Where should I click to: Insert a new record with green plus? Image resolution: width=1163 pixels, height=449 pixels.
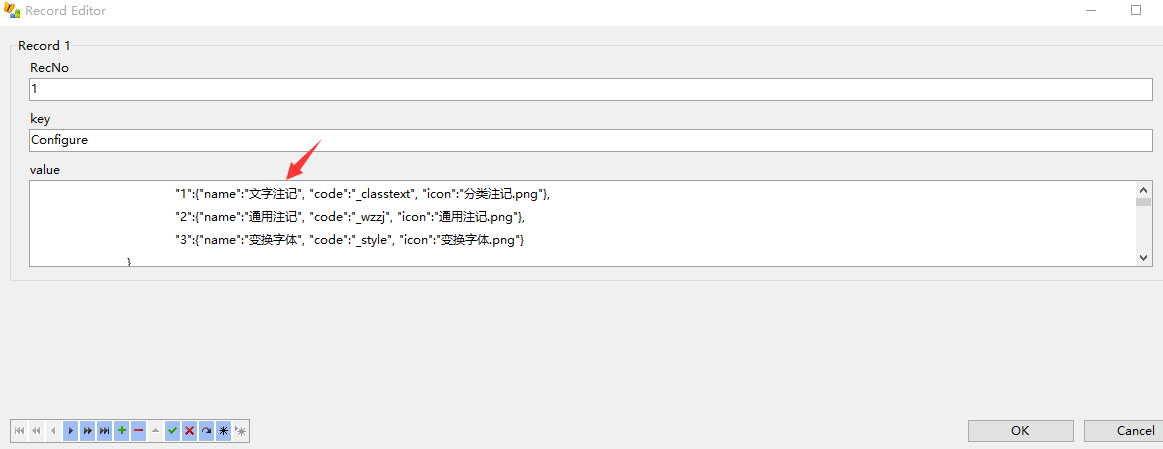[x=122, y=430]
